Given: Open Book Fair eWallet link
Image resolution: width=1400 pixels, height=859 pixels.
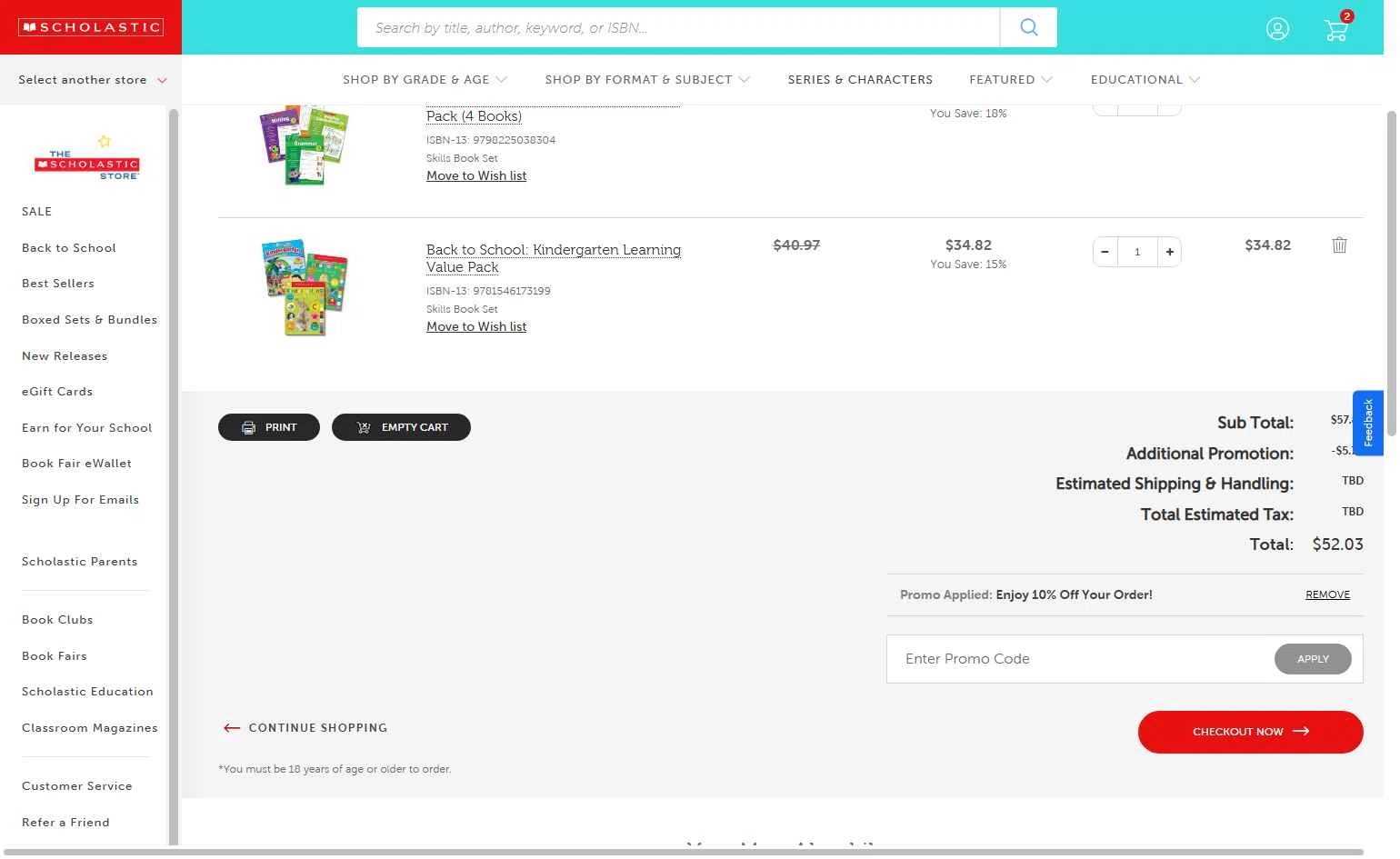Looking at the screenshot, I should click(76, 464).
